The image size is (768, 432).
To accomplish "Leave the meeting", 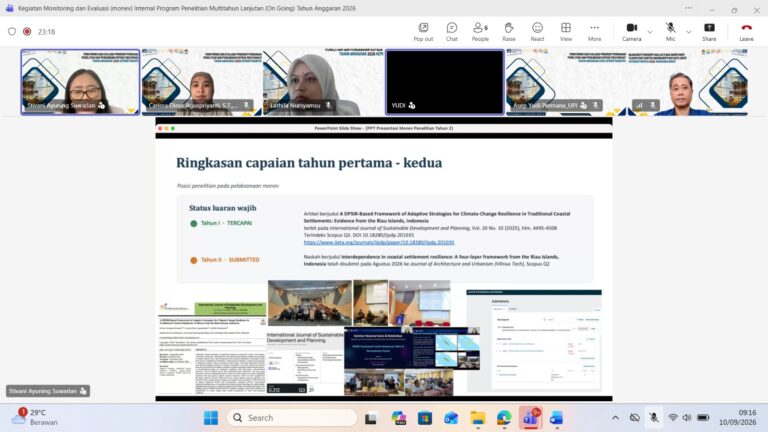I will [746, 32].
